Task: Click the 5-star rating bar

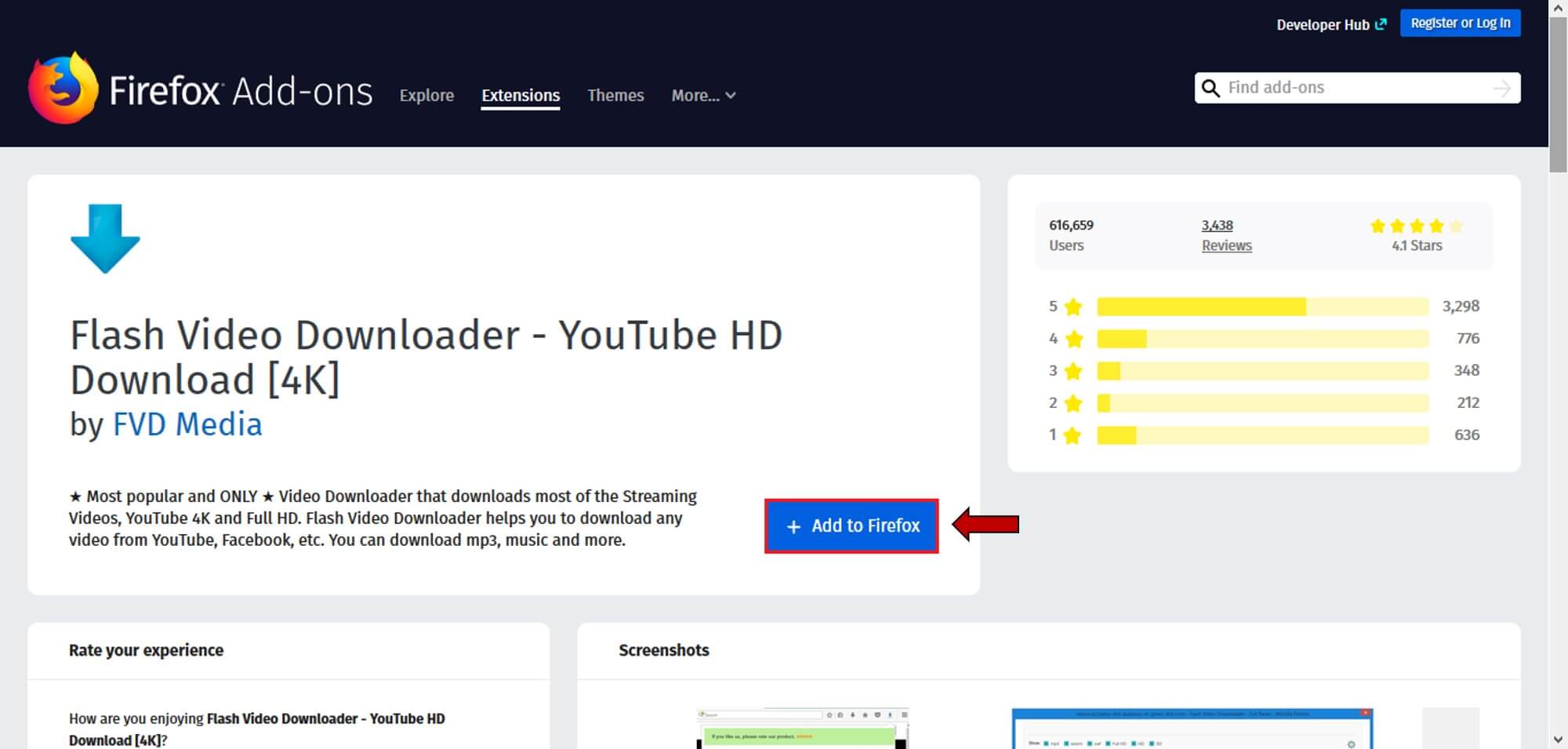Action: (x=1262, y=307)
